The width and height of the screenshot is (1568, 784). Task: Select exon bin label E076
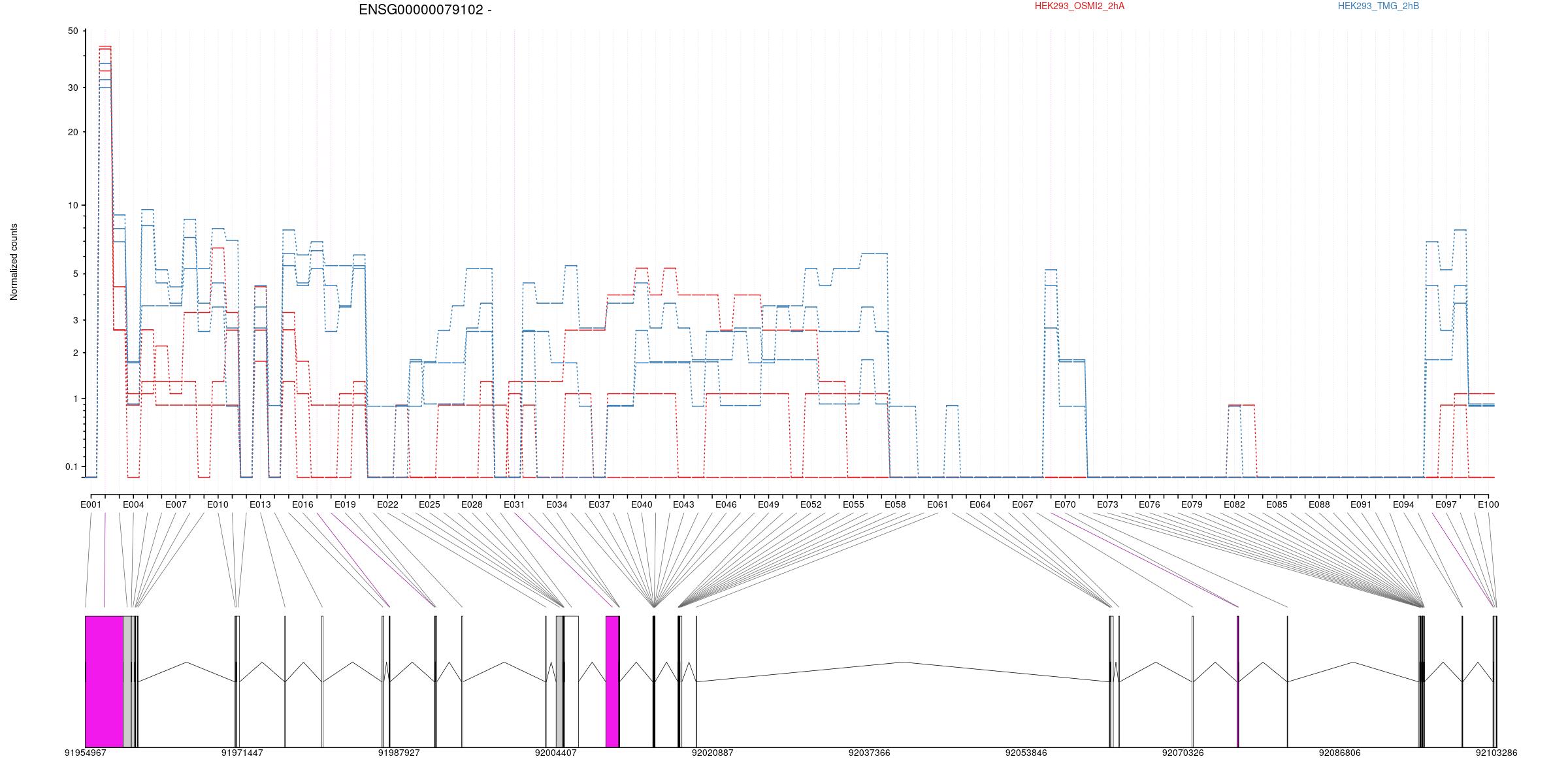tap(1149, 504)
